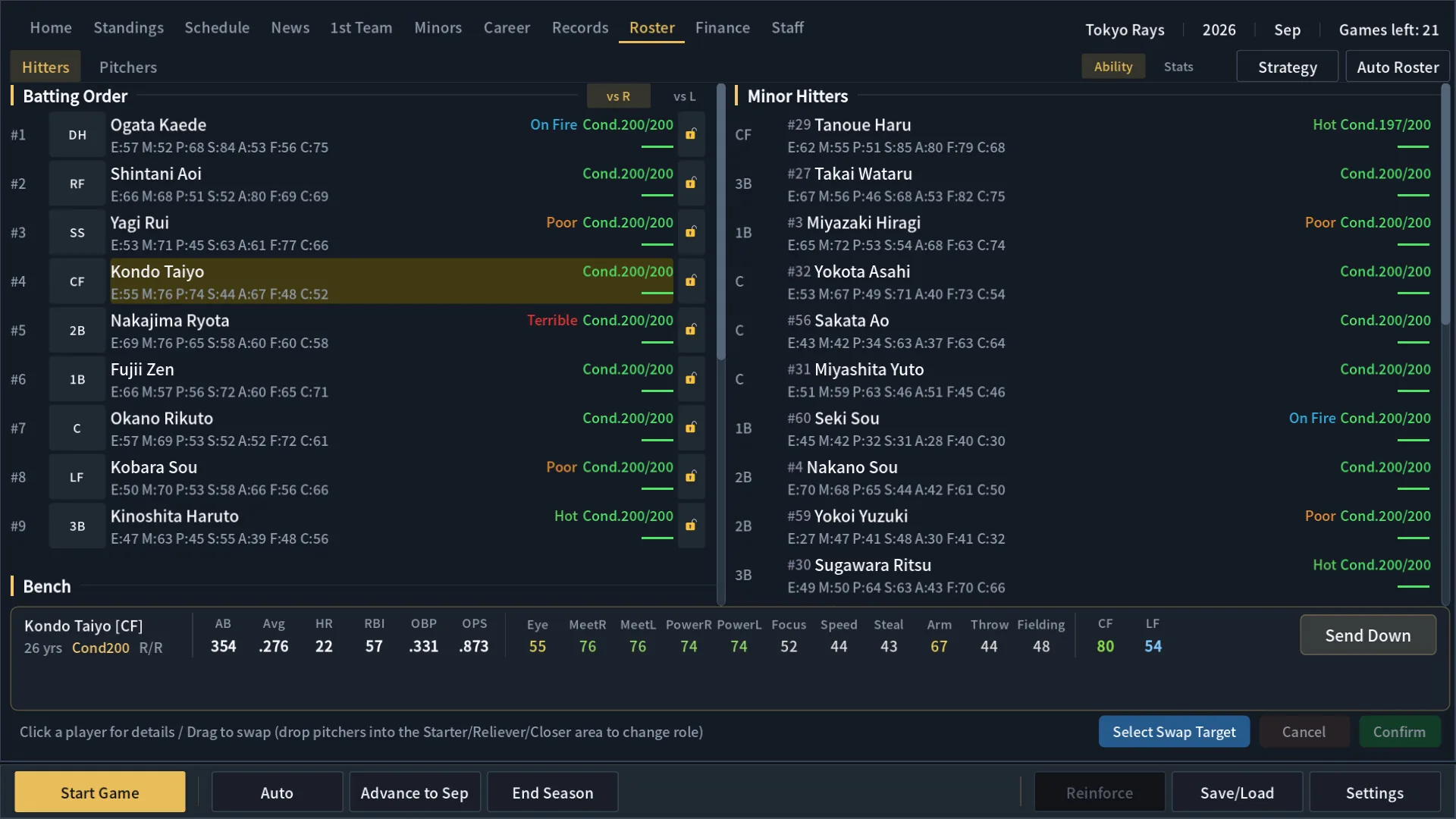Screen dimensions: 1456x819
Task: Open the Finance menu item
Action: 722,27
